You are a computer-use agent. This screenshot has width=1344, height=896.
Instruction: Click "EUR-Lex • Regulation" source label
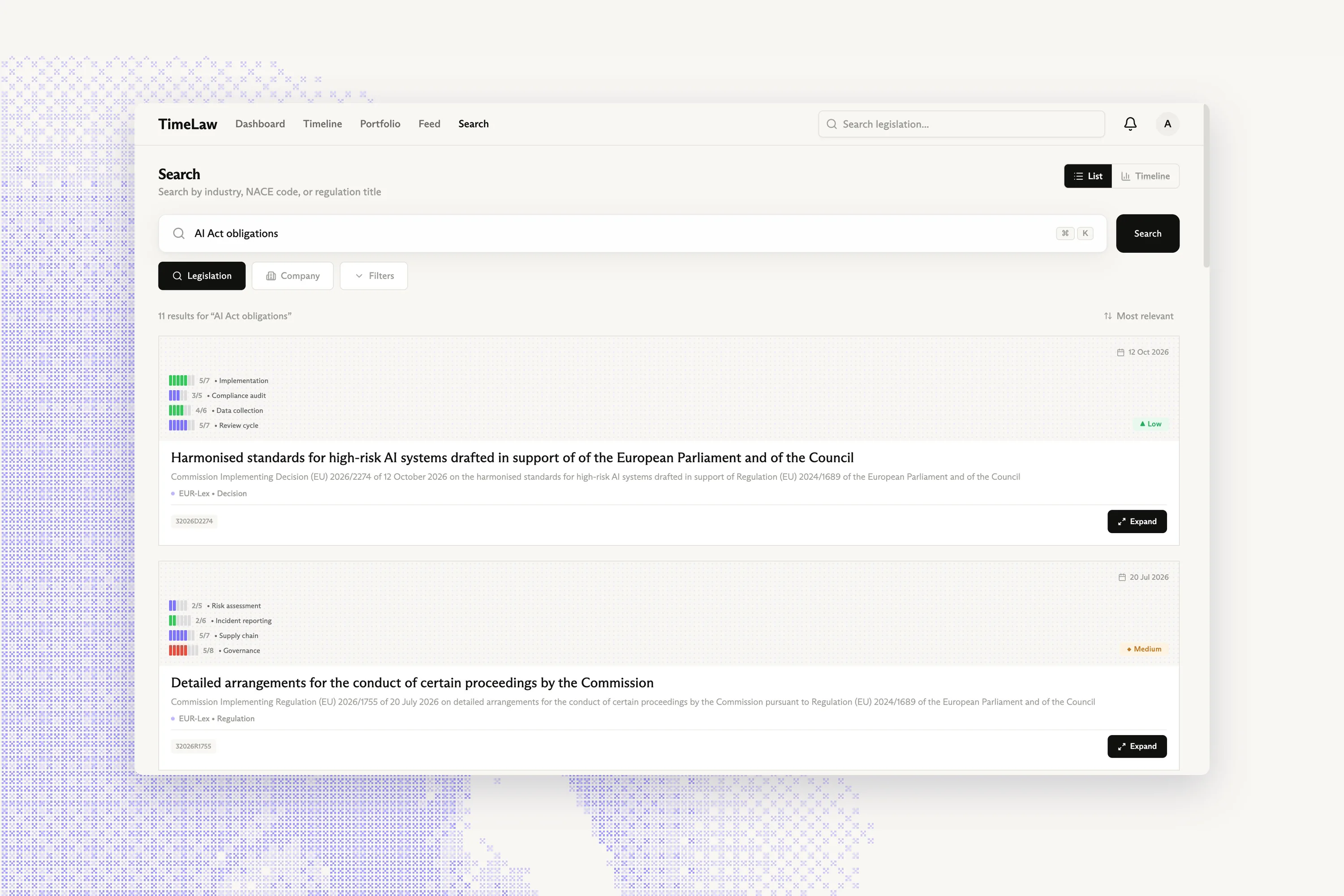[216, 718]
